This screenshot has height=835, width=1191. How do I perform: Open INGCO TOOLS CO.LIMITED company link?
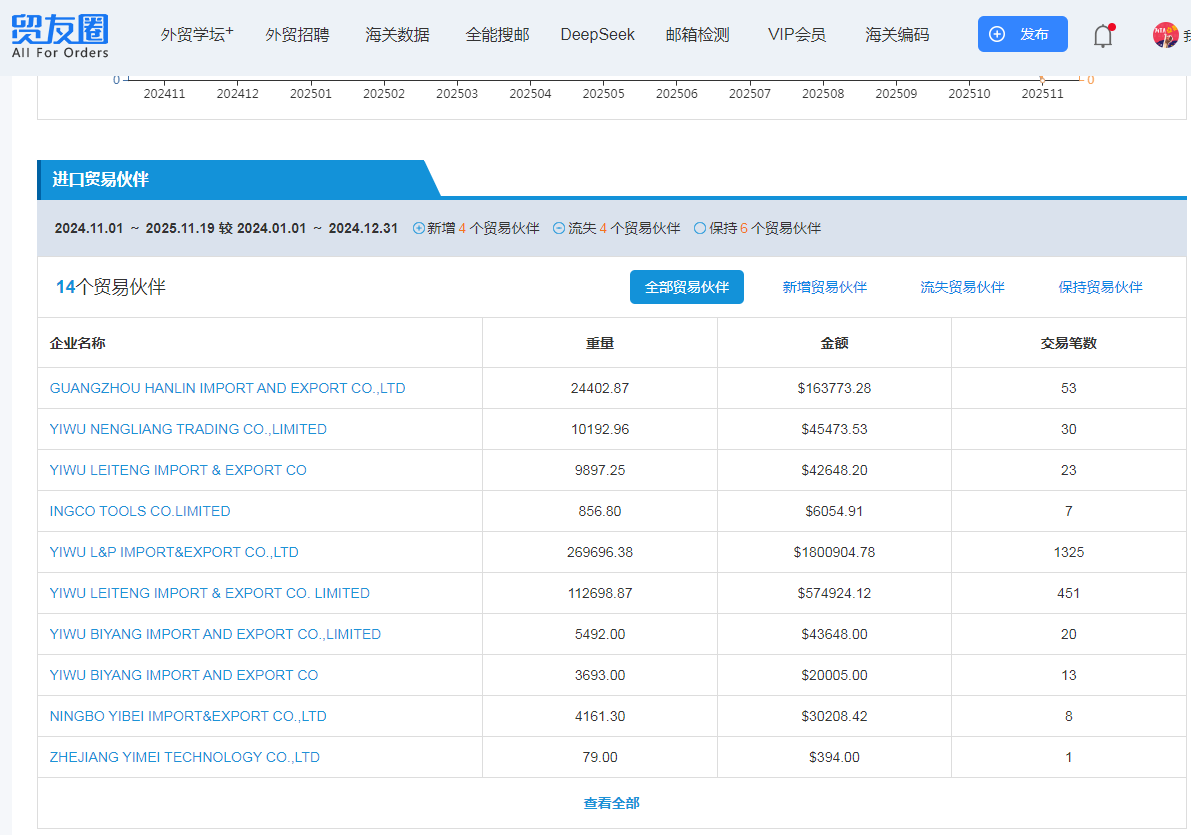tap(140, 511)
